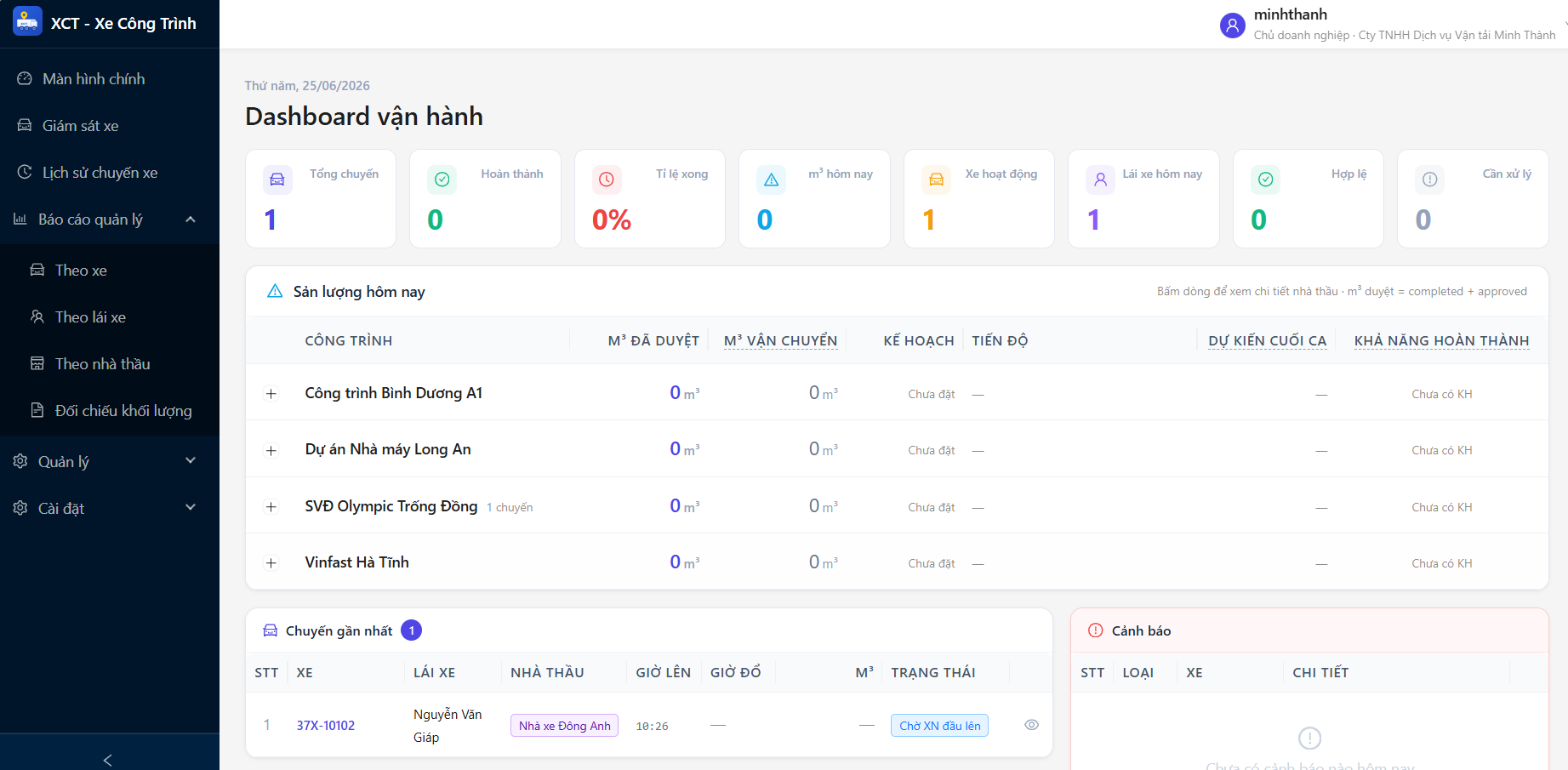Click the Chuyến gần nhất bus icon
The image size is (1568, 770).
(271, 630)
